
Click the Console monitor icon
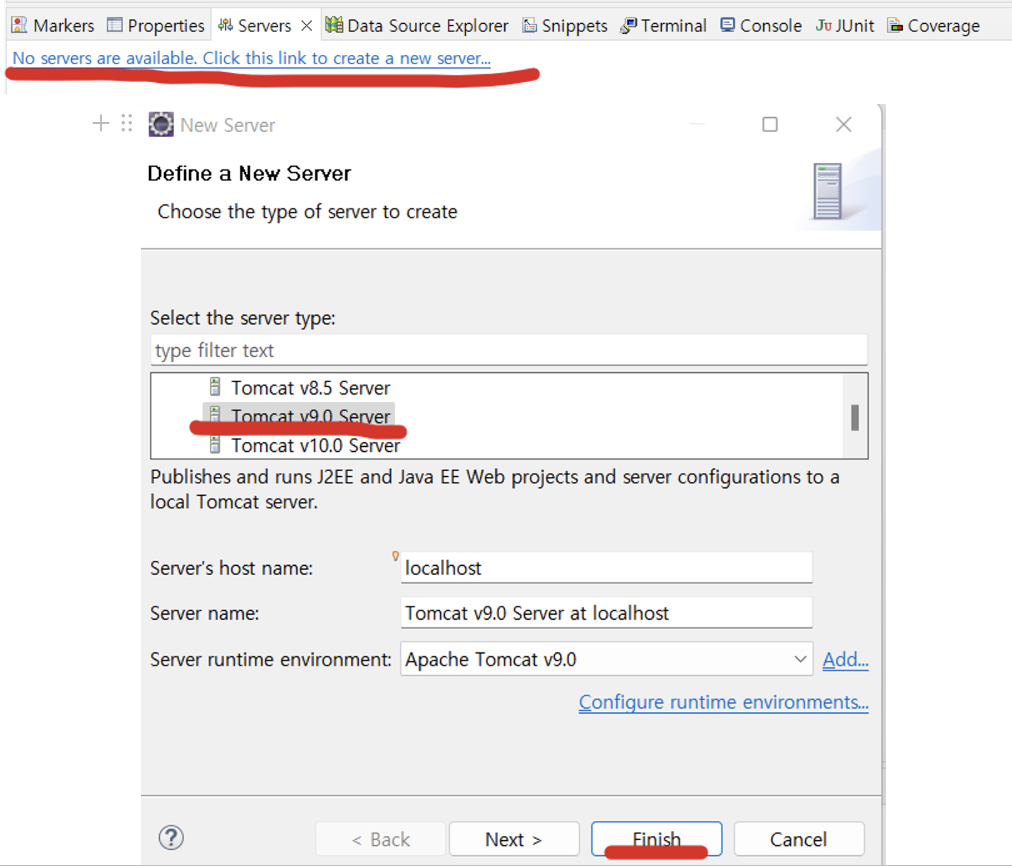727,25
